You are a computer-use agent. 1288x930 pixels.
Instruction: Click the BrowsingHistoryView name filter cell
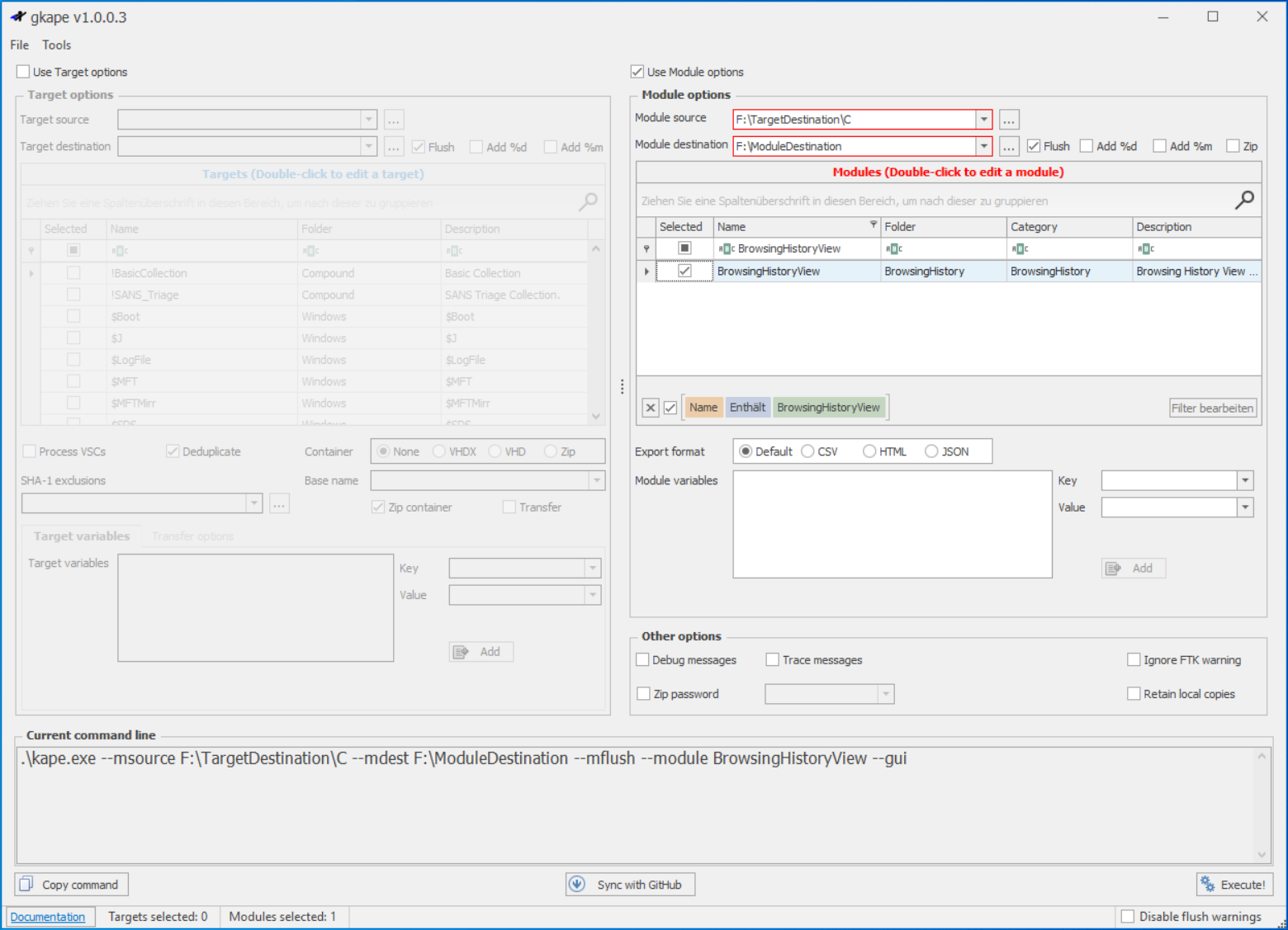point(798,248)
